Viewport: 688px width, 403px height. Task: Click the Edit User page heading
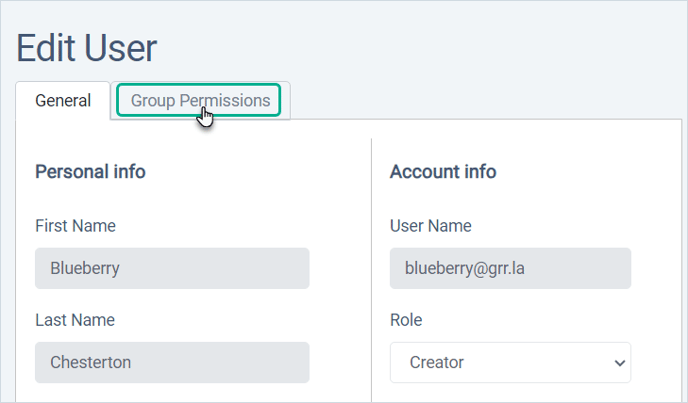pos(86,48)
